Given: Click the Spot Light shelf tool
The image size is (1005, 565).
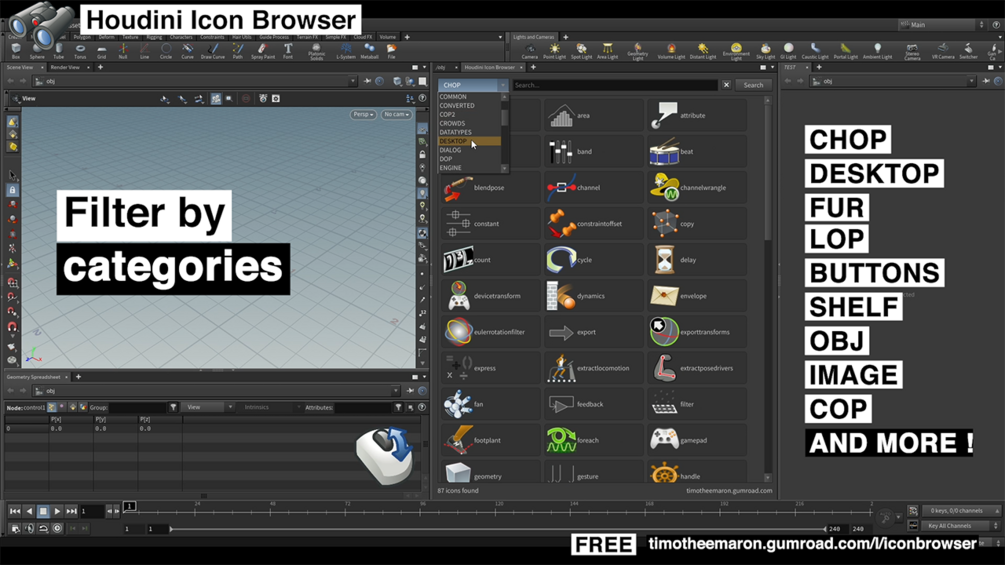Looking at the screenshot, I should point(581,52).
